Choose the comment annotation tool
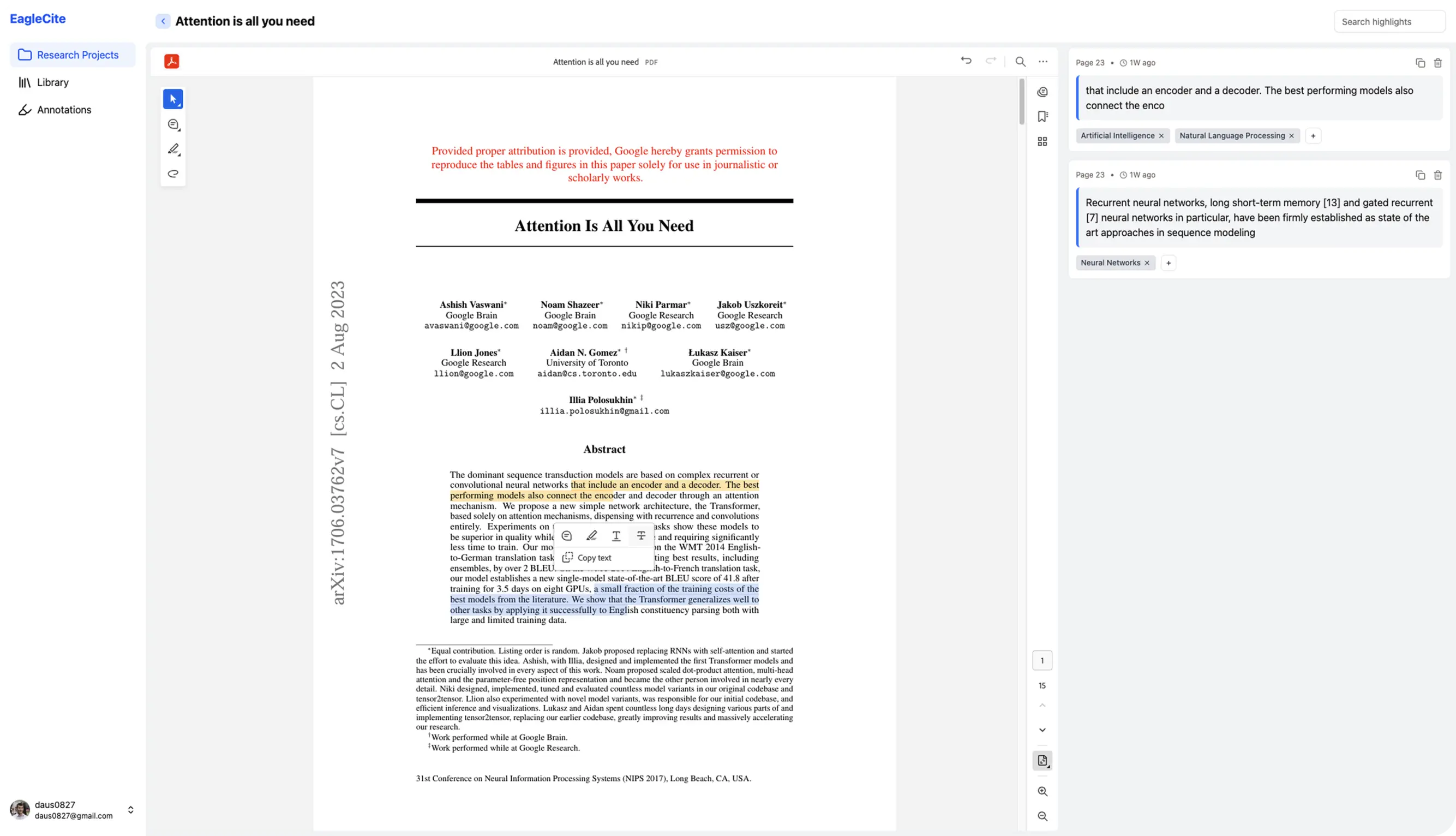 (173, 124)
